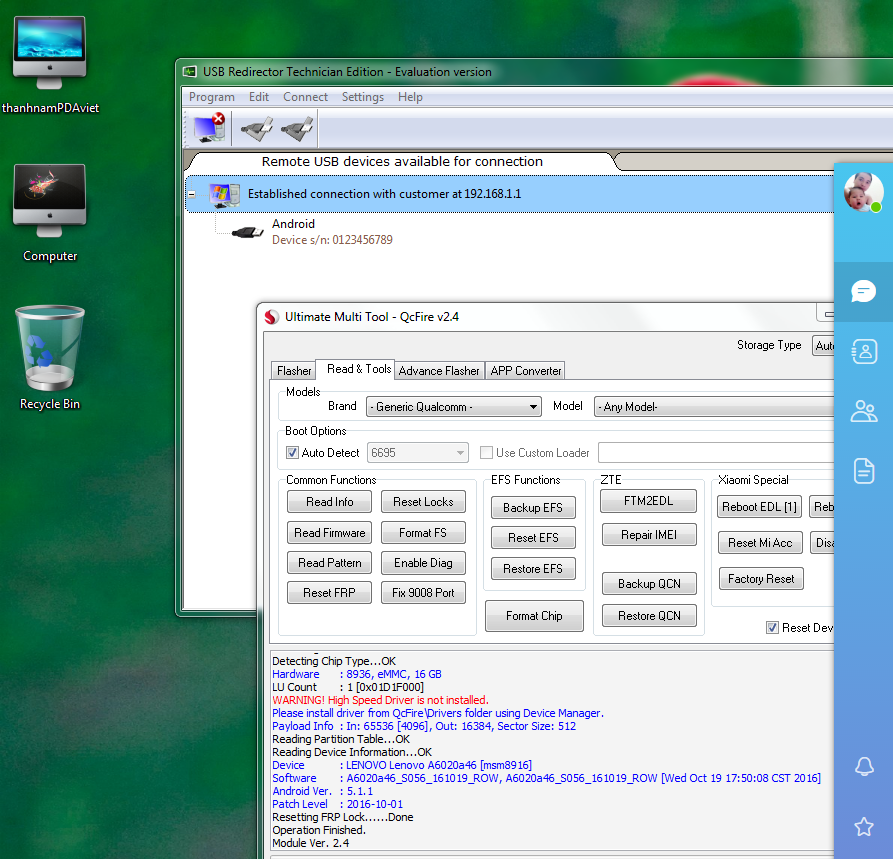This screenshot has height=859, width=893.
Task: Toggle the Reset Dev checkbox
Action: (x=772, y=627)
